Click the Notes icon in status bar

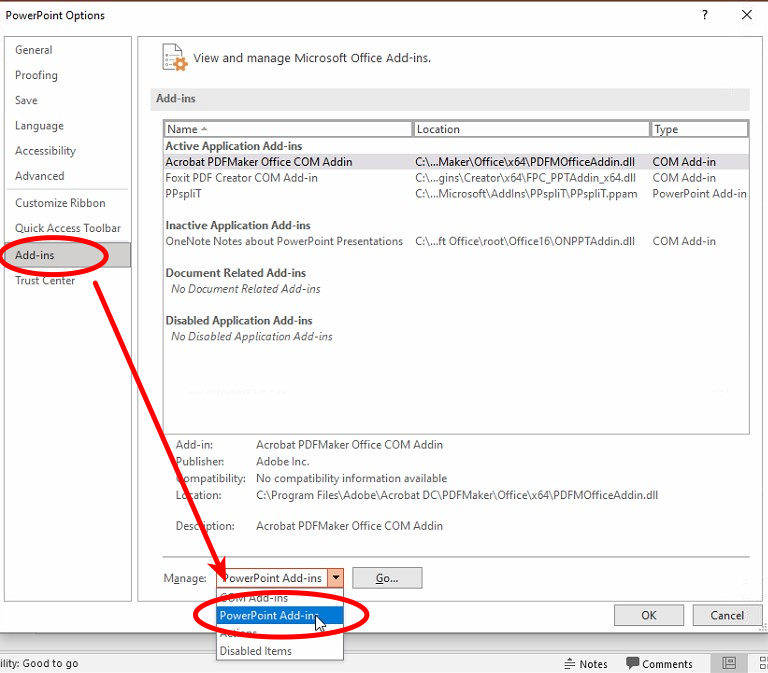tap(586, 663)
